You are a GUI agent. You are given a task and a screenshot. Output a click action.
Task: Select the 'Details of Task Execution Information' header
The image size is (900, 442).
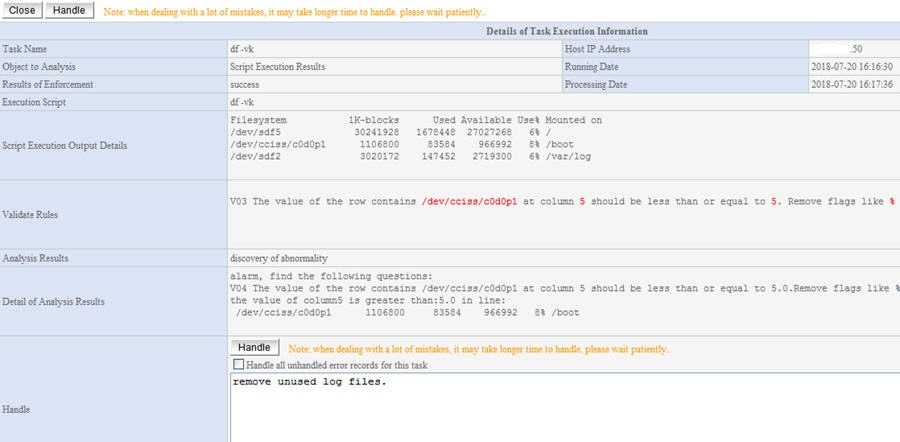567,31
